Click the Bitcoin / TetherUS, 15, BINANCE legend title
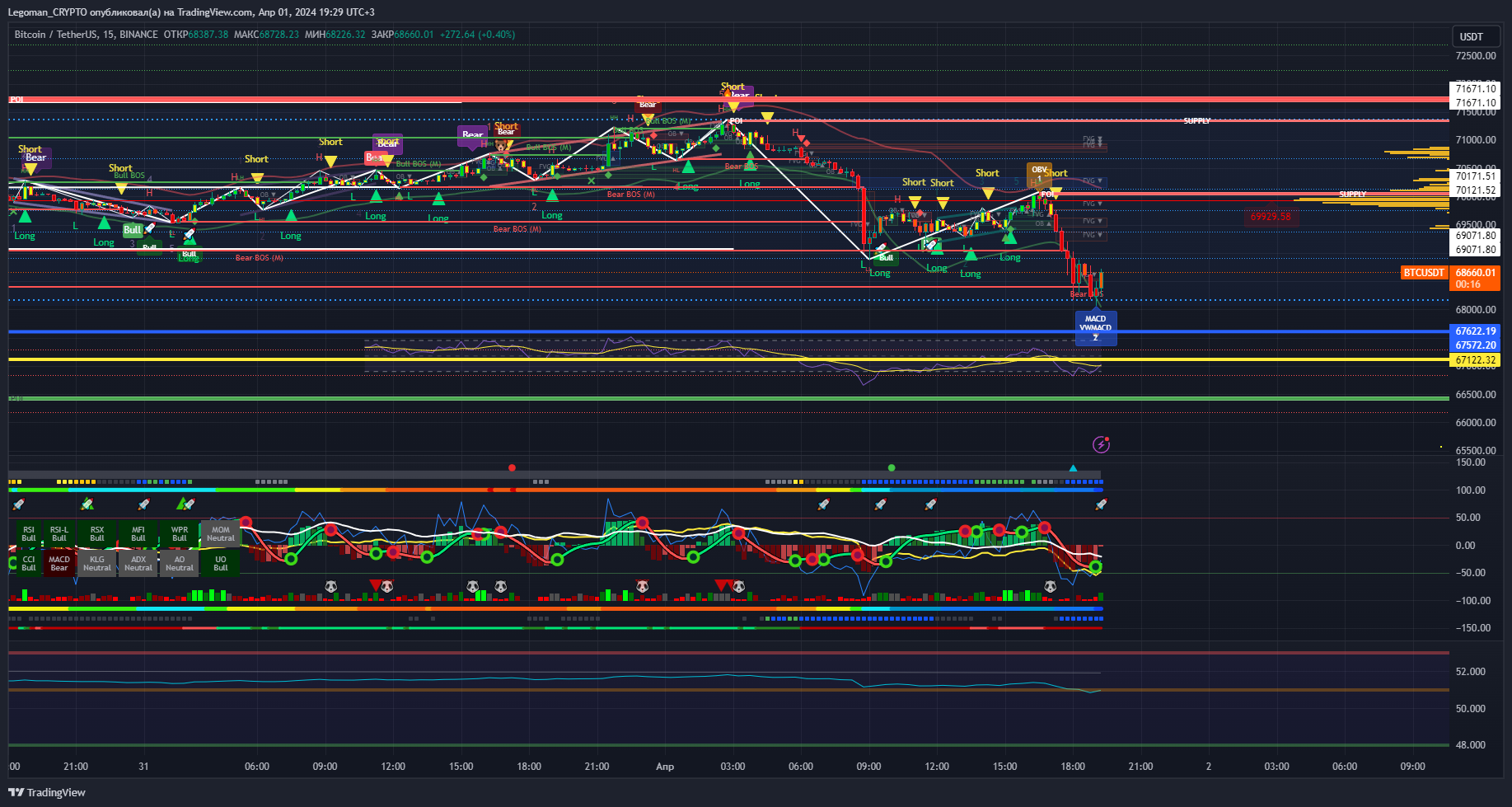 coord(86,35)
